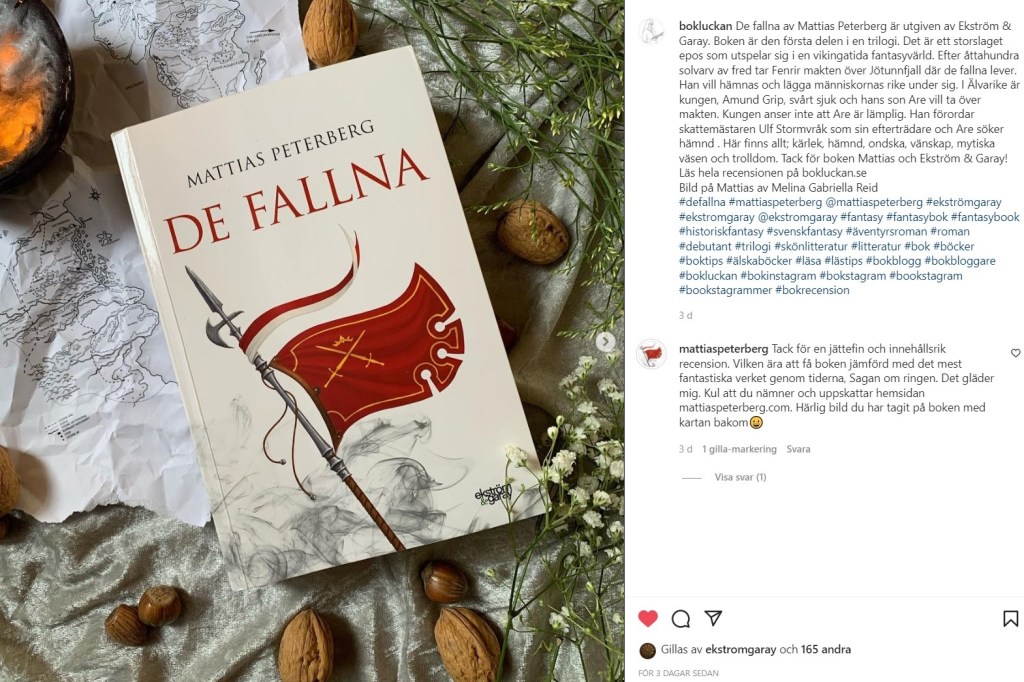The width and height of the screenshot is (1024, 682).
Task: Go to next photo with carousel arrow
Action: (605, 341)
